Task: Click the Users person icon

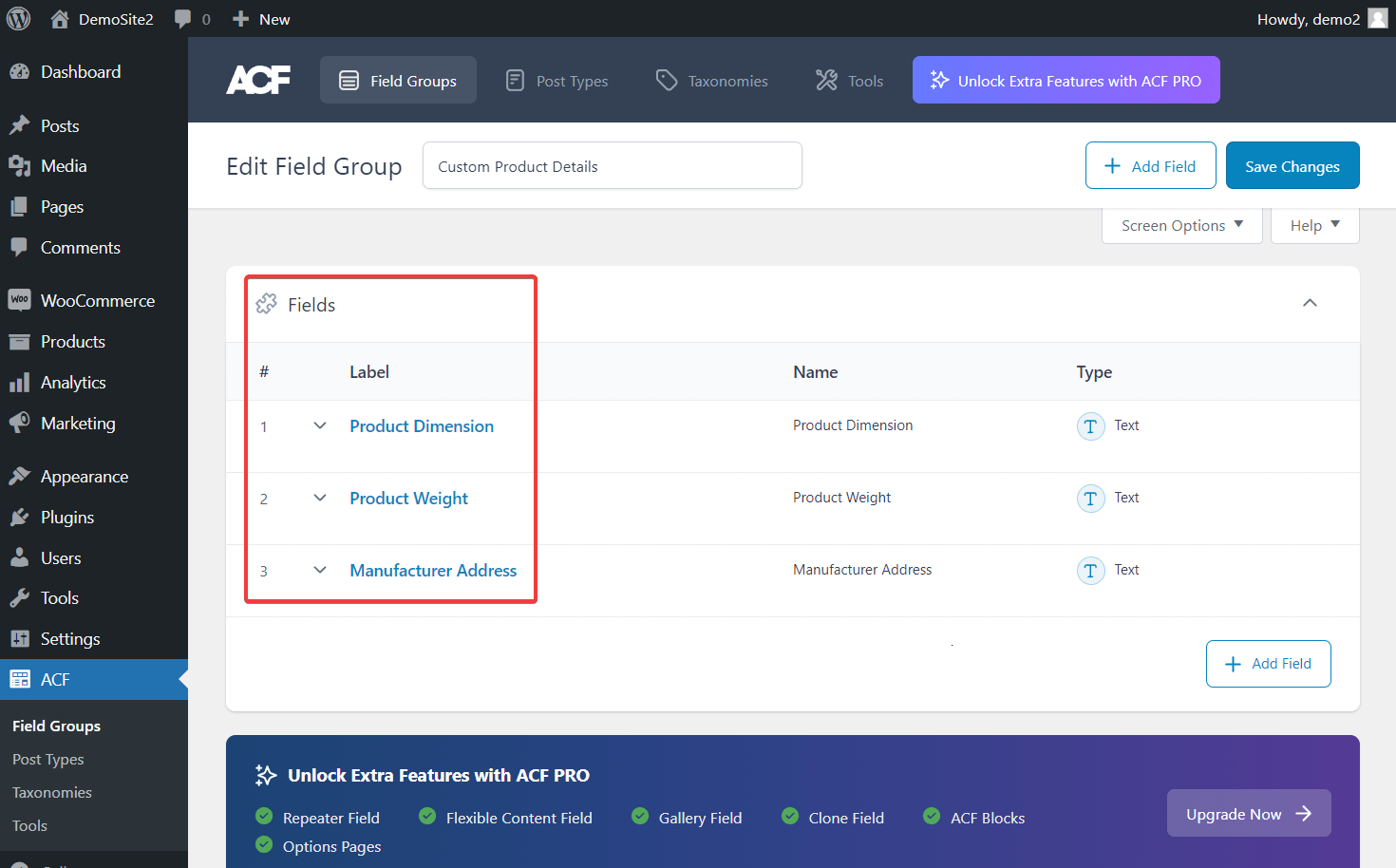Action: pos(19,558)
